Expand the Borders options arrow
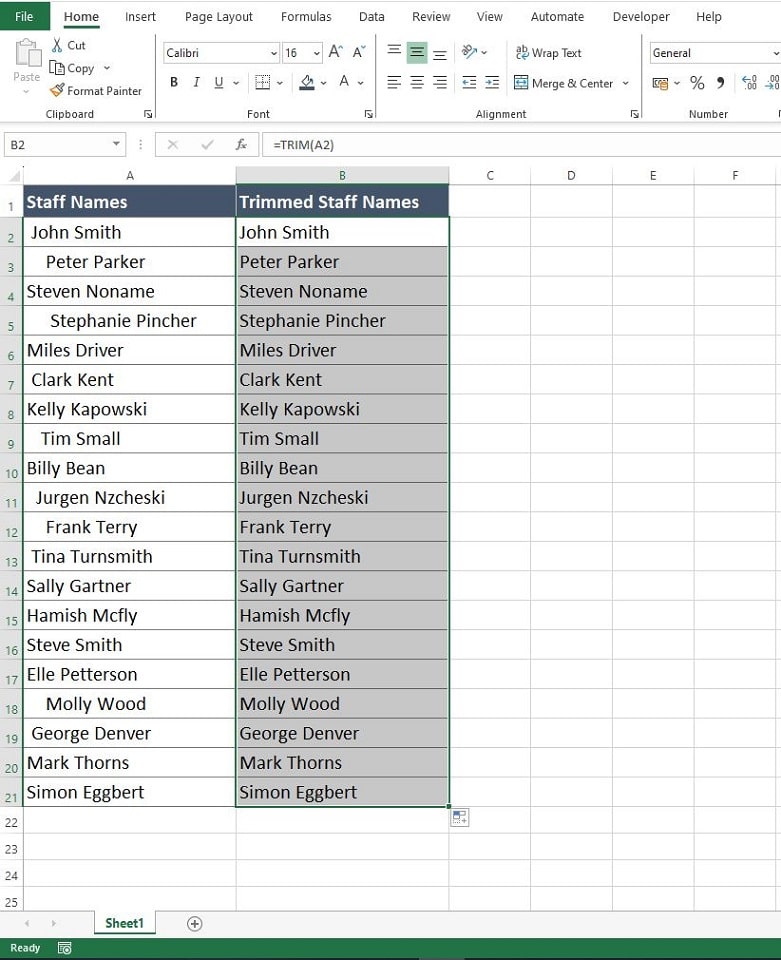 pyautogui.click(x=280, y=83)
